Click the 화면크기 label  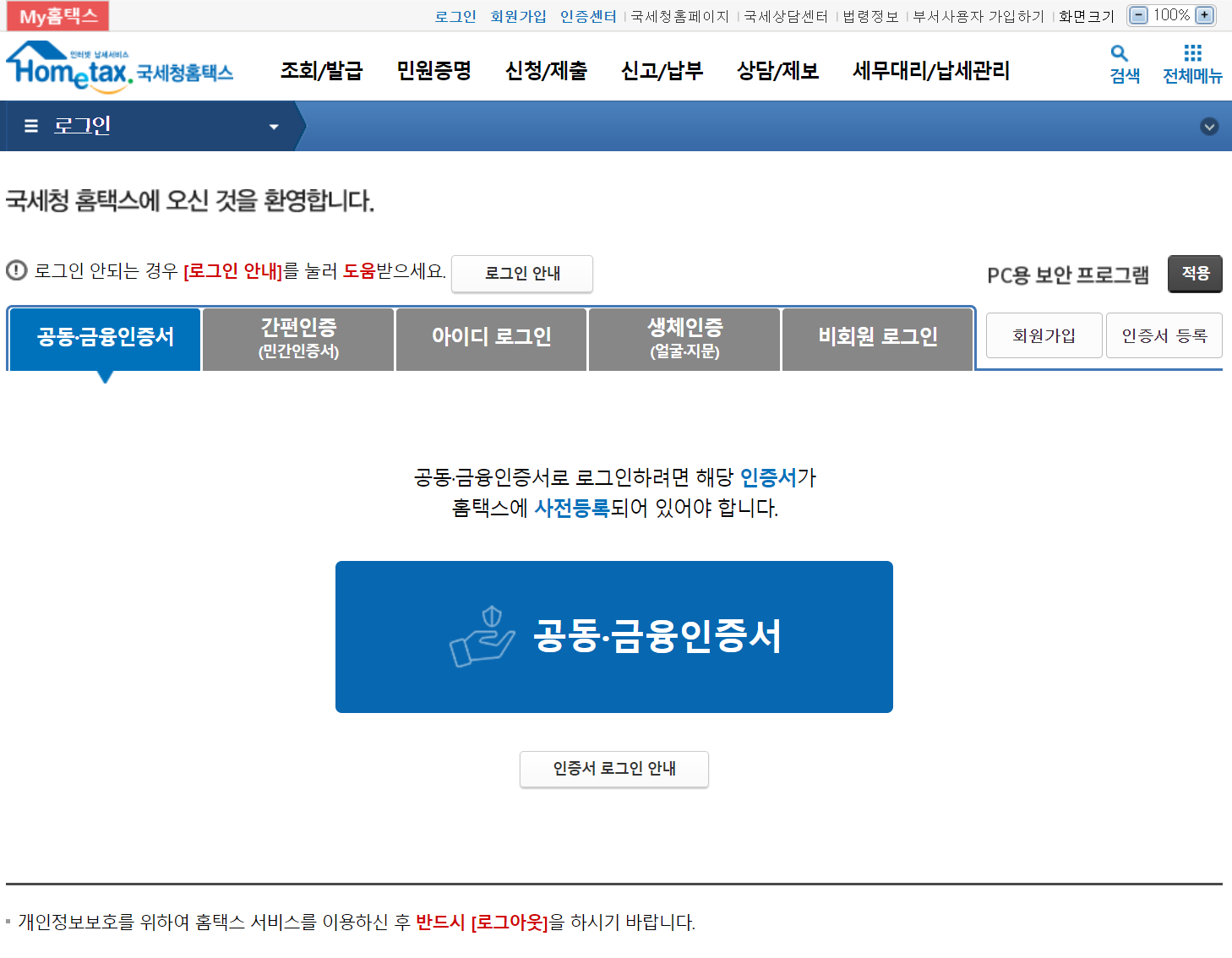tap(1087, 16)
